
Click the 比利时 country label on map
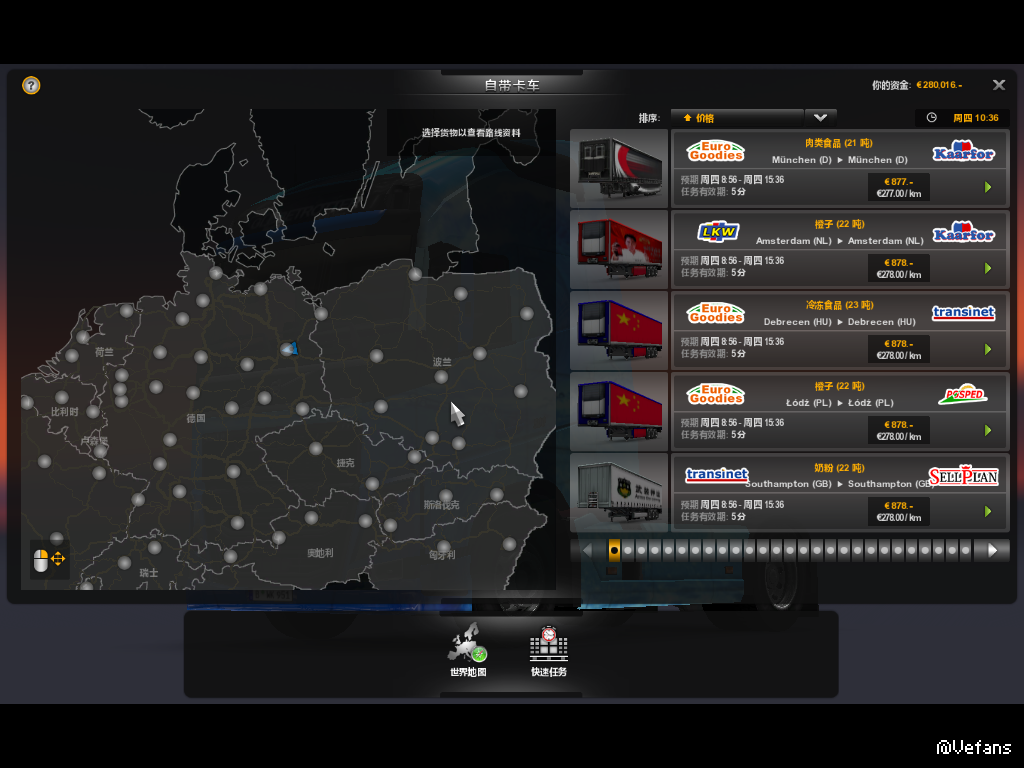point(65,412)
